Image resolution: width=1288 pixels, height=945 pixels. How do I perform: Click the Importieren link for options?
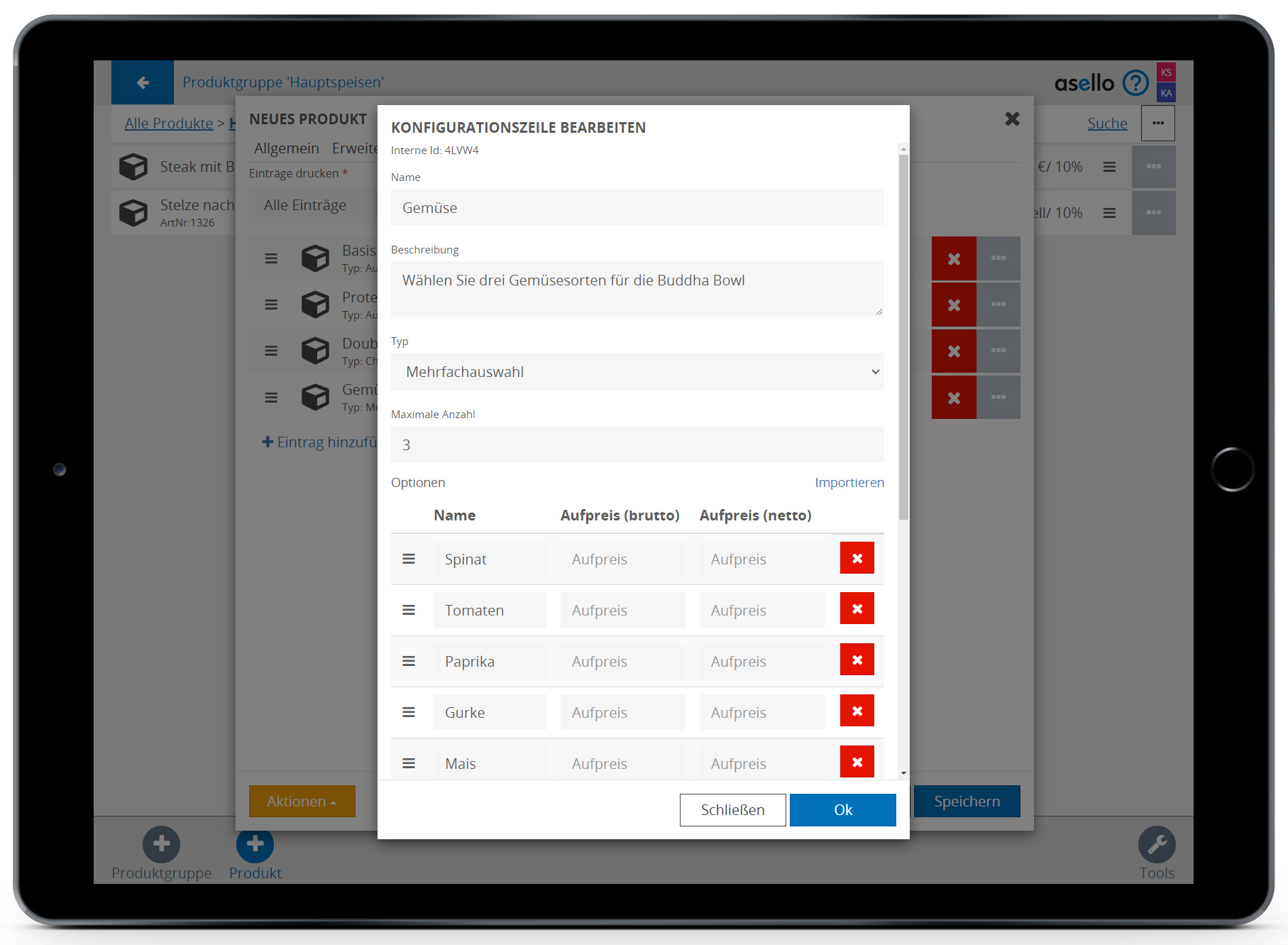[x=849, y=483]
